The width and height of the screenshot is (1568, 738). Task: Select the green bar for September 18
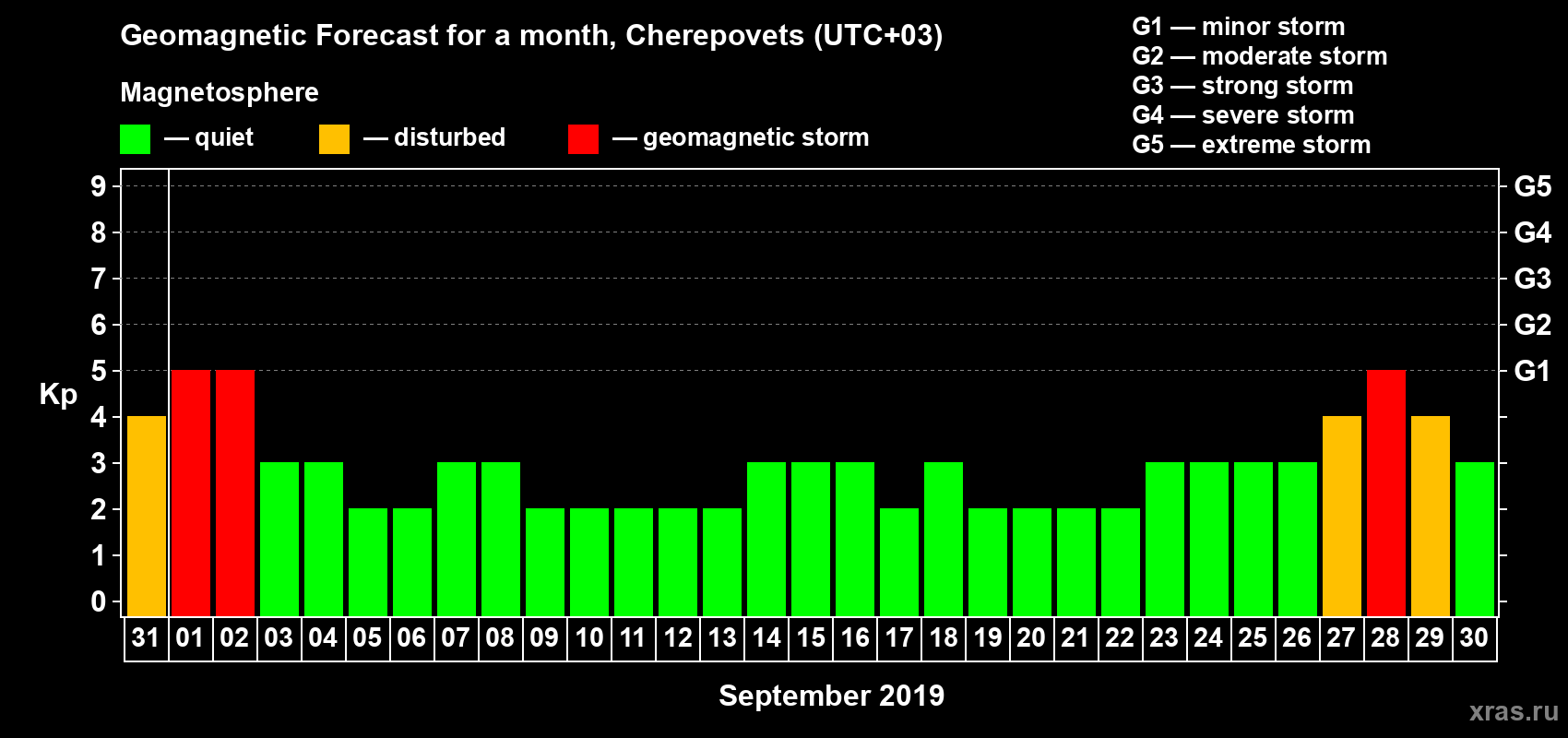click(944, 539)
